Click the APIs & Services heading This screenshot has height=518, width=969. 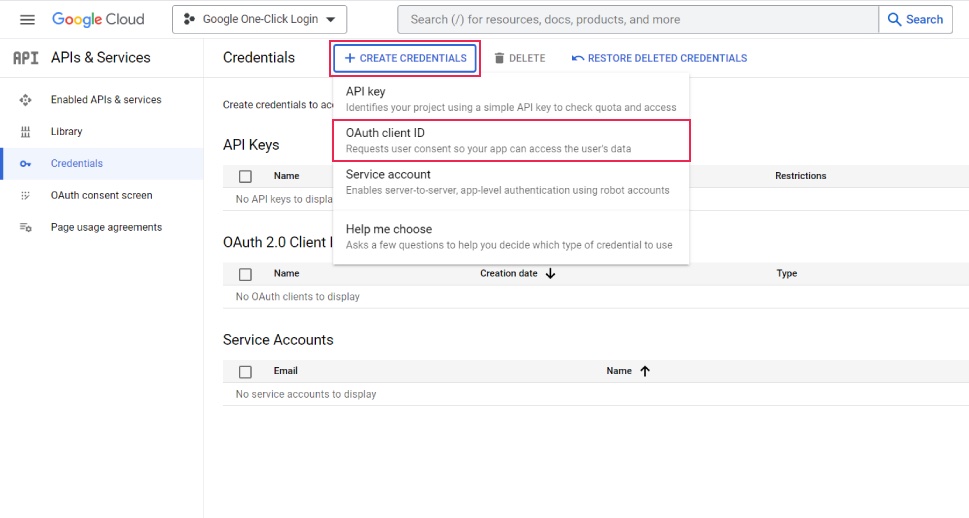coord(101,57)
